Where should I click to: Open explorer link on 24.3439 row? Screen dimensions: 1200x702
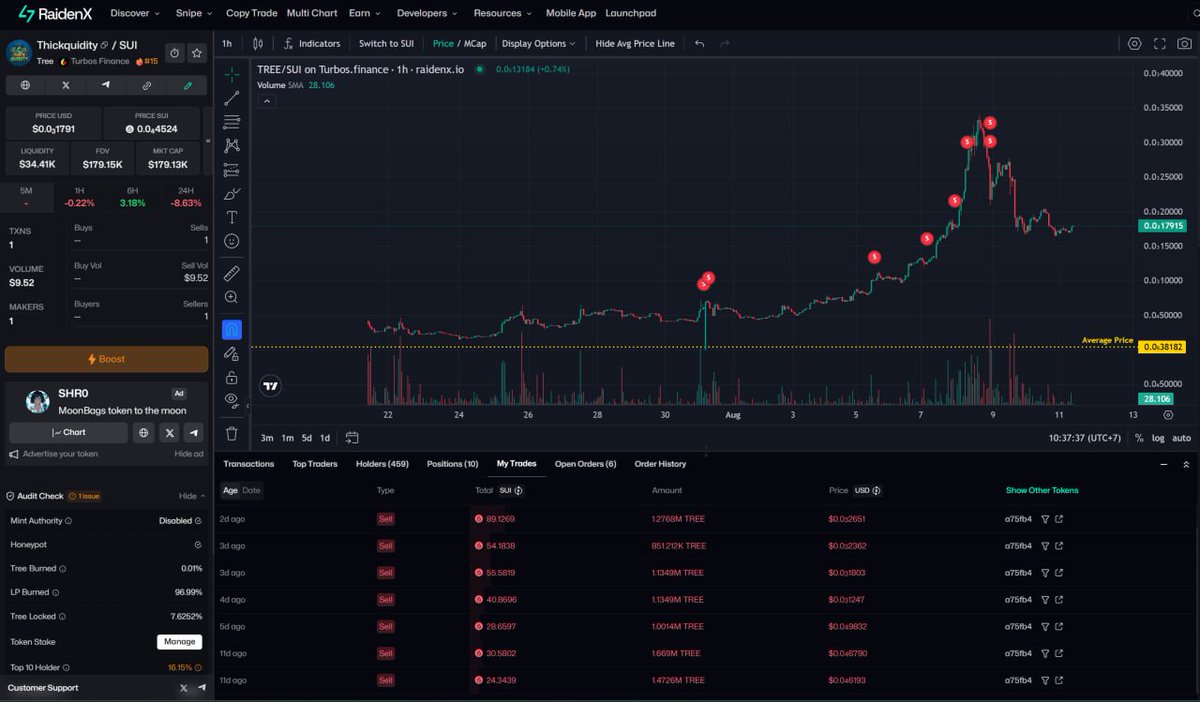(1059, 680)
